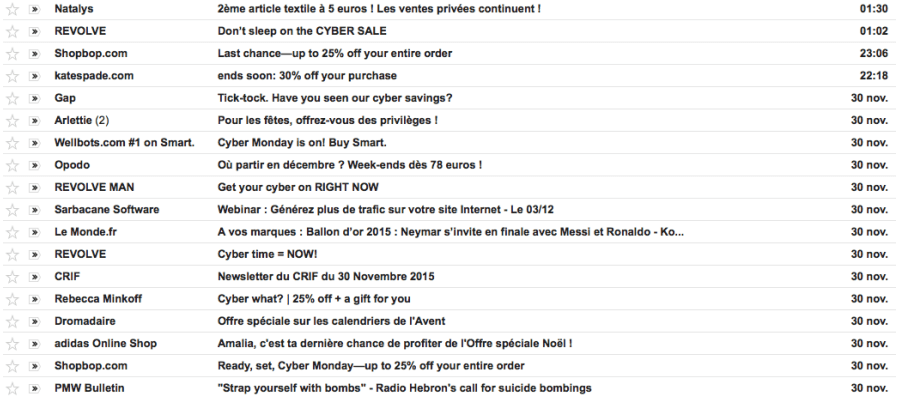This screenshot has width=912, height=397.
Task: Toggle importance marker for REVOLVE MAN email
Action: click(x=34, y=188)
